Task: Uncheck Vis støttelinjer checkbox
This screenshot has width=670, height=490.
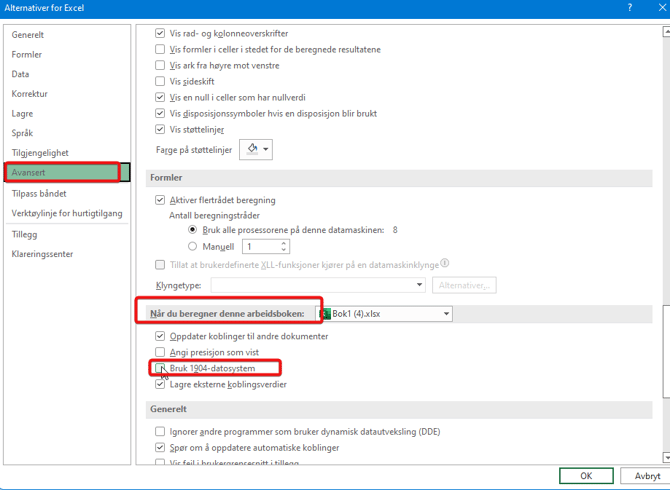Action: (160, 129)
